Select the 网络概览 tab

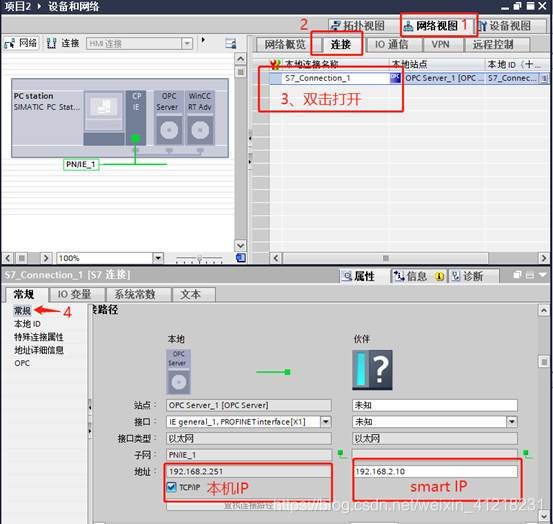(x=285, y=44)
